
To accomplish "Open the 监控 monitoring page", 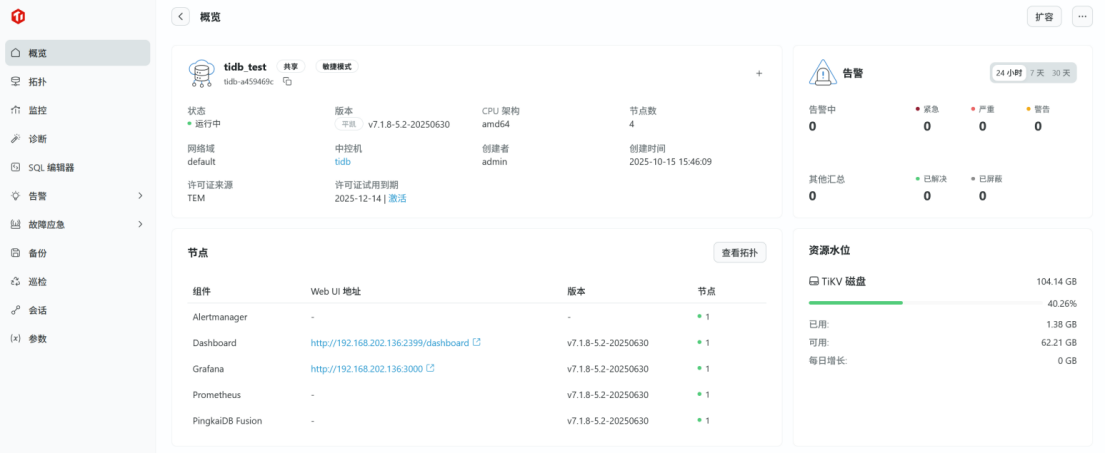I will (x=37, y=110).
